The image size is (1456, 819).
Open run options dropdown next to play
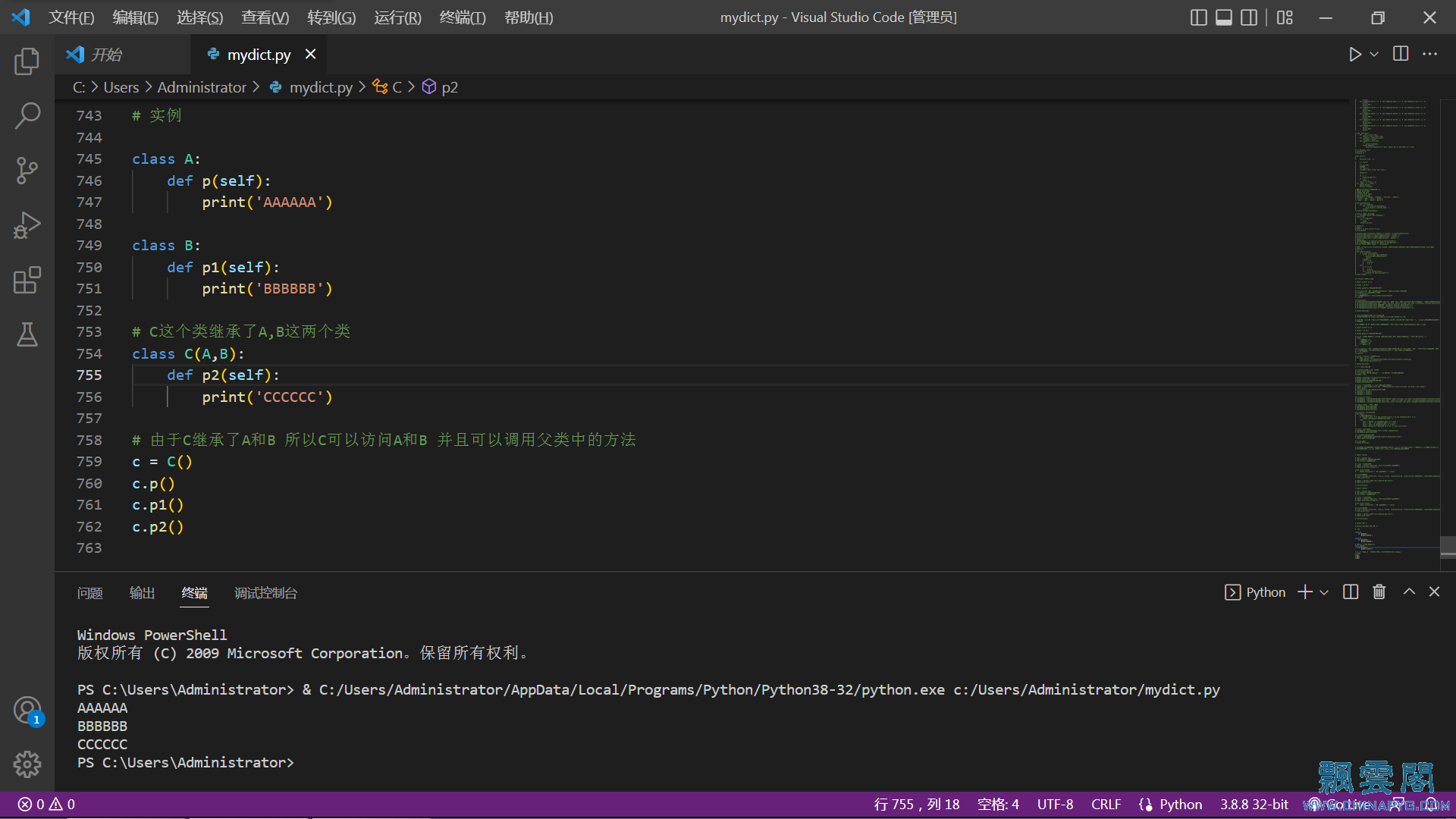tap(1374, 55)
